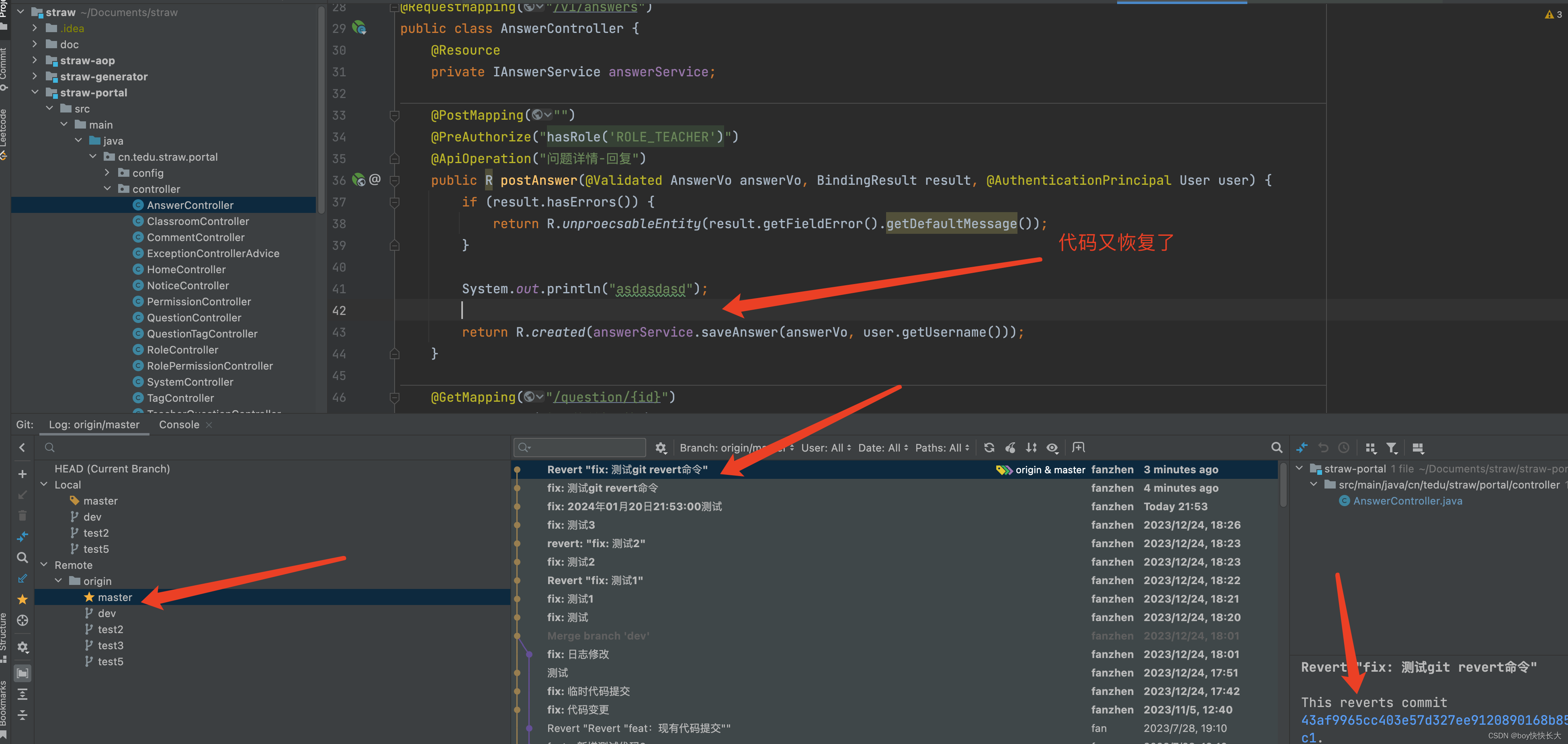Click the Delete Branch trash icon
This screenshot has width=1568, height=744.
coord(23,516)
